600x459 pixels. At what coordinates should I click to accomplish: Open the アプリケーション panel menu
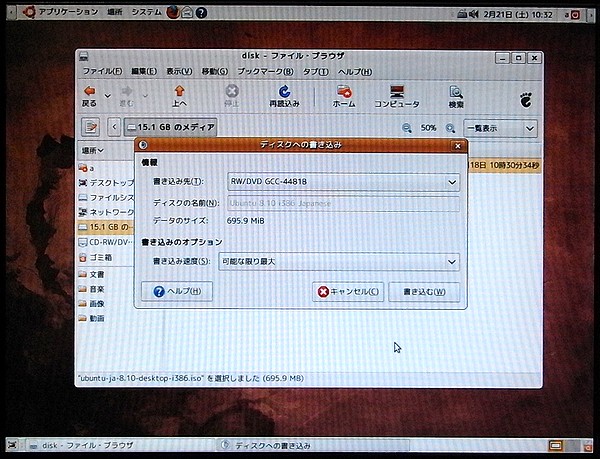point(61,12)
